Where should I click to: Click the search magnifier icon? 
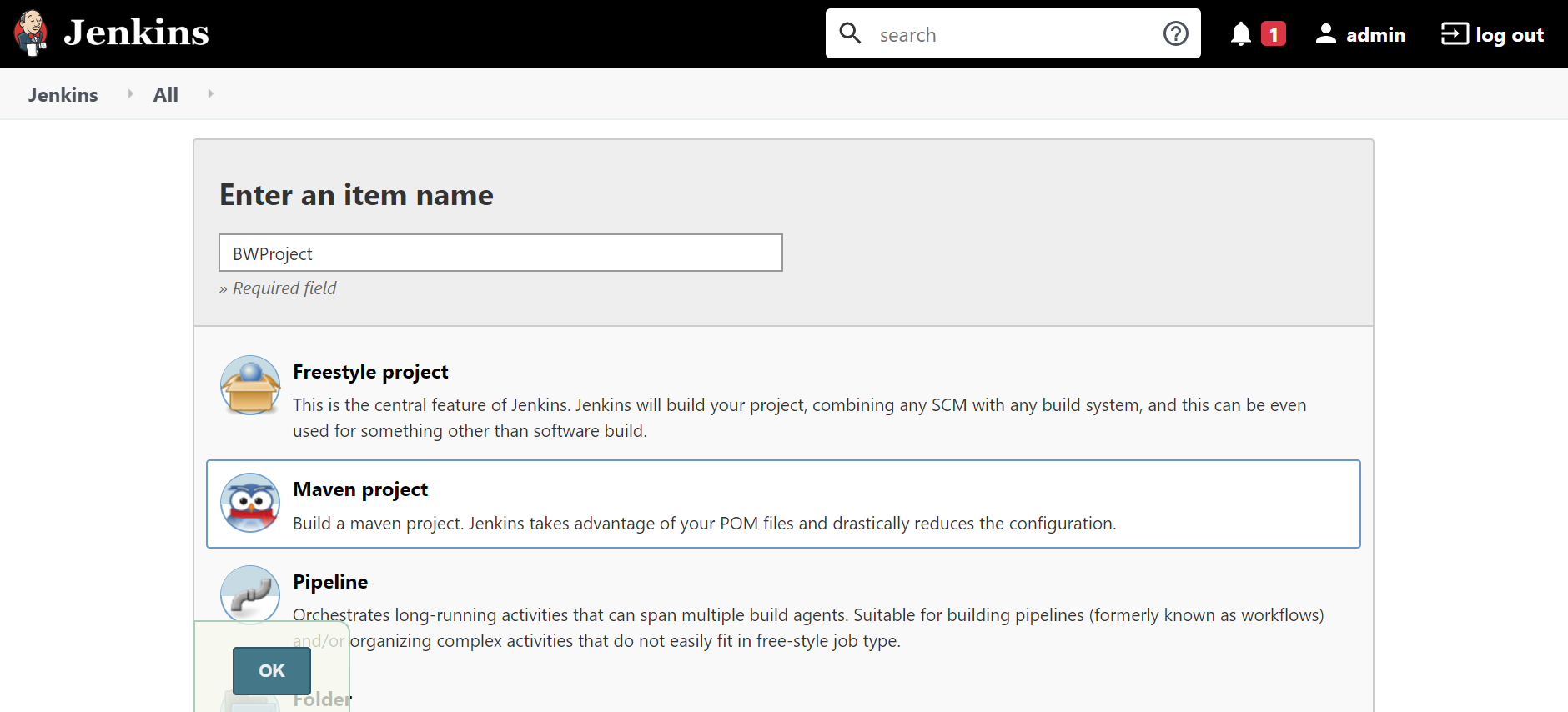pyautogui.click(x=850, y=33)
